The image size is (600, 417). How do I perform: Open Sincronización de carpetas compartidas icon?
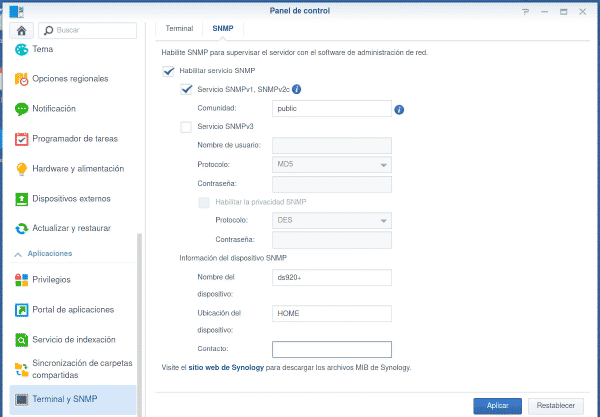[21, 369]
